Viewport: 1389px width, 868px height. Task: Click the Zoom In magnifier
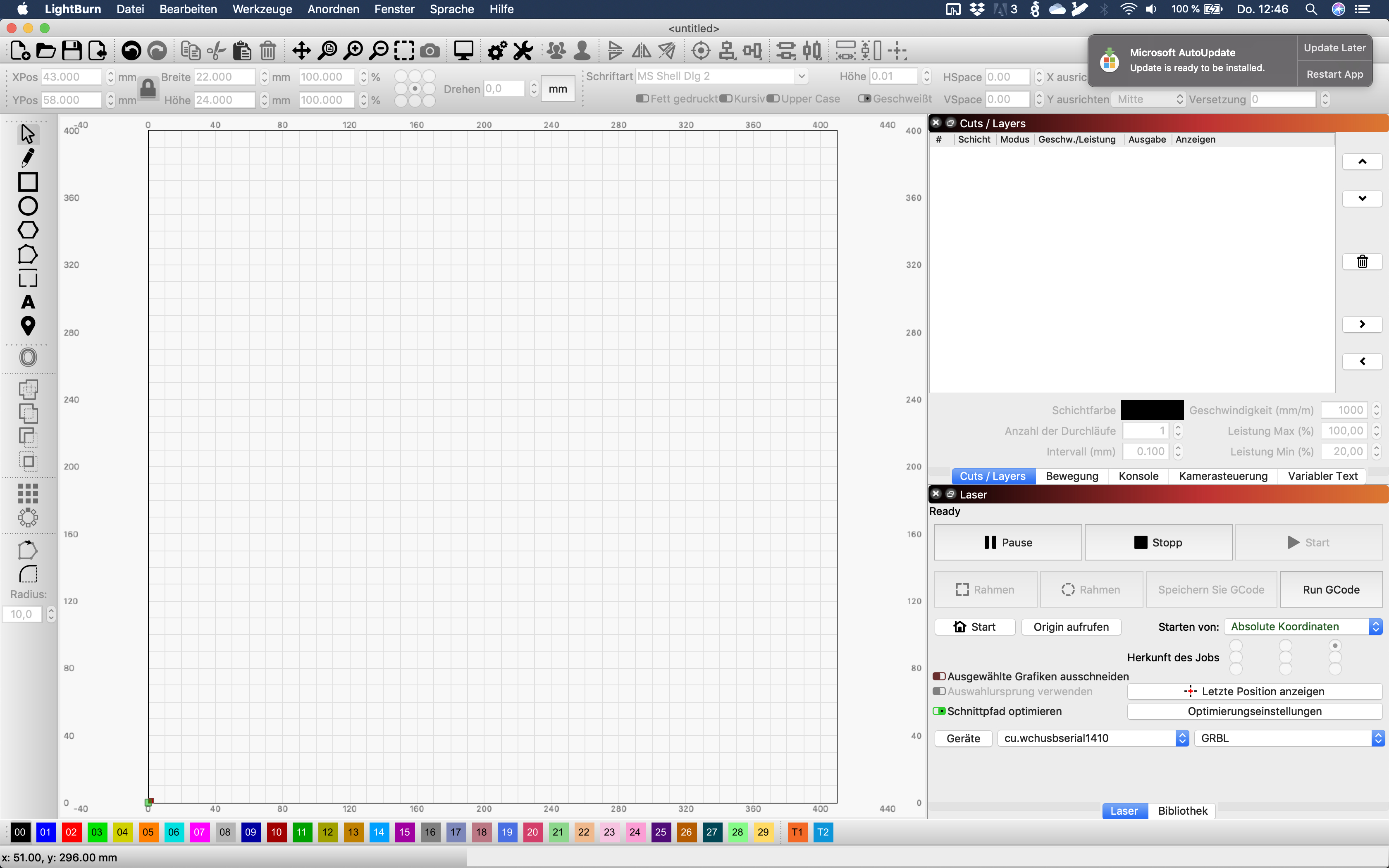click(x=353, y=50)
